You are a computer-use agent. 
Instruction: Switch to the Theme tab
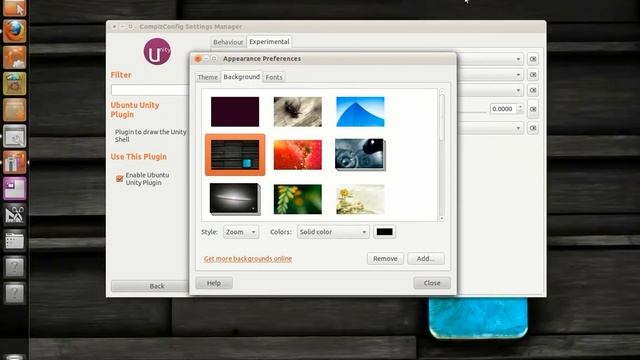[207, 77]
